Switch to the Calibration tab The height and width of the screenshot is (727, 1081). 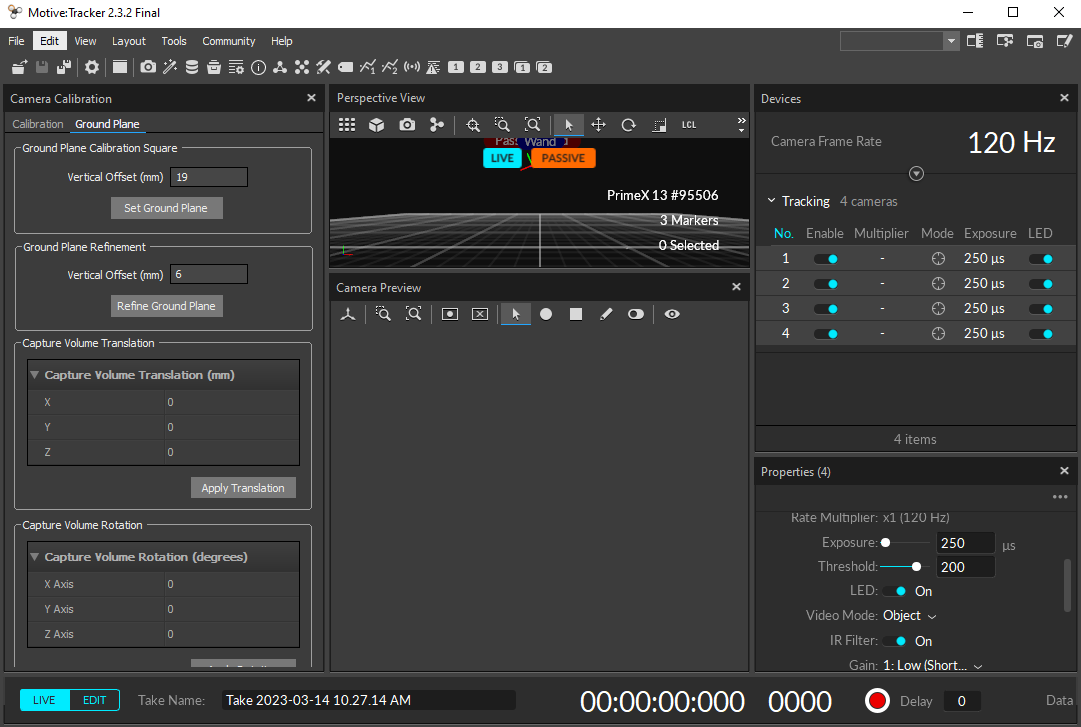[38, 124]
